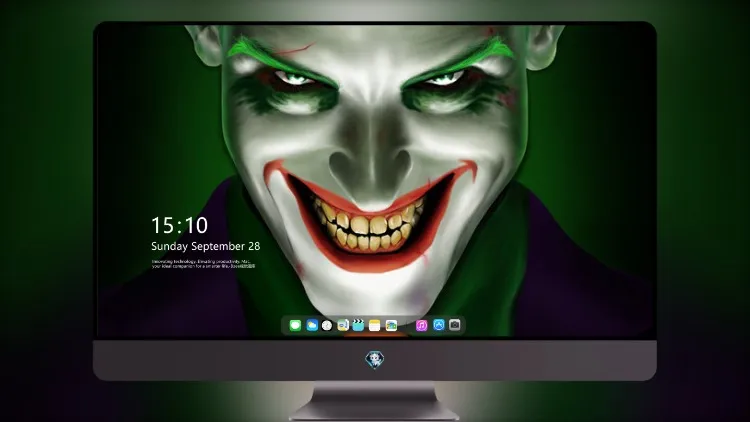
Task: Launch the pink iTunes music app
Action: [x=421, y=325]
